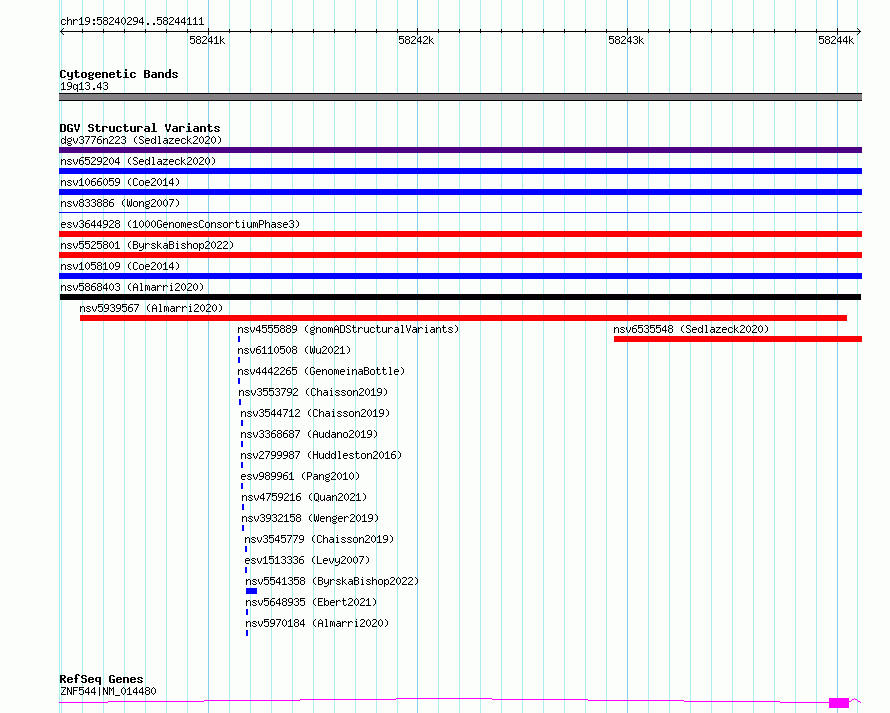Select the 19q13.43 band label
The image size is (890, 713).
click(84, 86)
